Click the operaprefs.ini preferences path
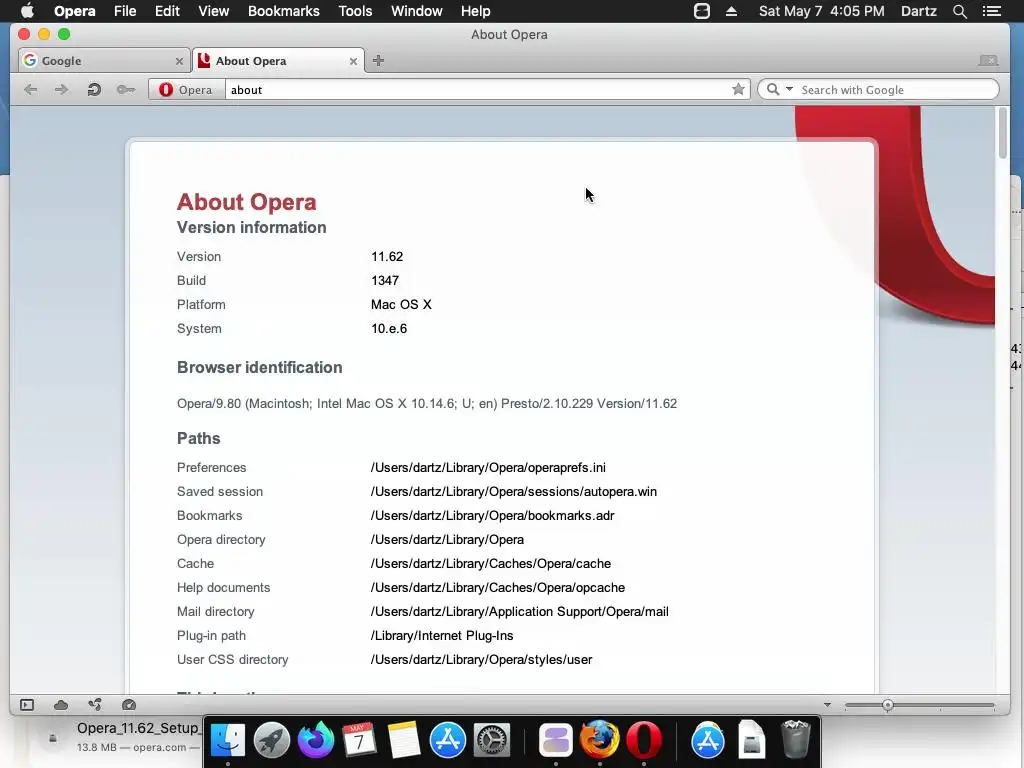The height and width of the screenshot is (768, 1024). coord(488,468)
